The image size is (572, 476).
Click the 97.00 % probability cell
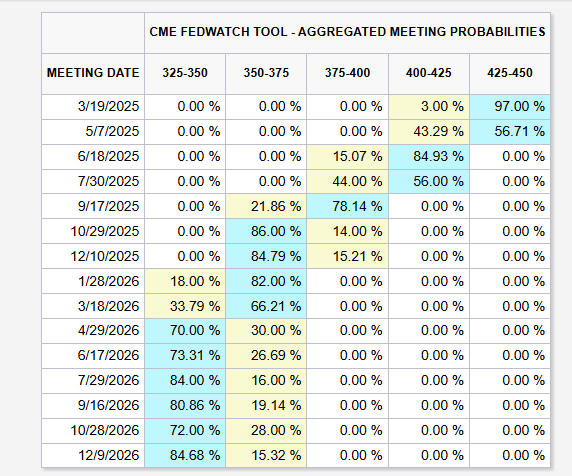click(510, 107)
